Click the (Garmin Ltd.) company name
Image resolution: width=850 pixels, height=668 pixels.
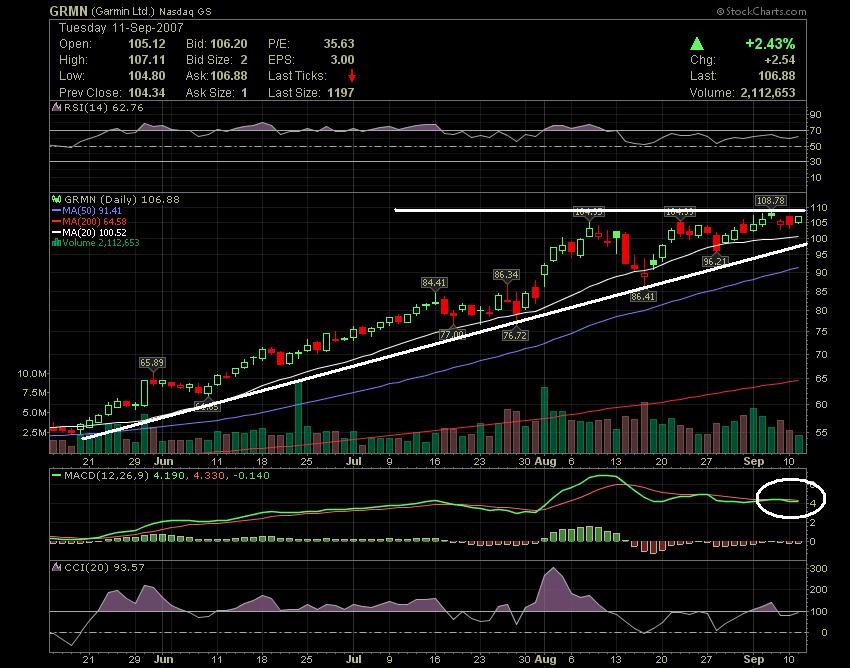pos(123,11)
